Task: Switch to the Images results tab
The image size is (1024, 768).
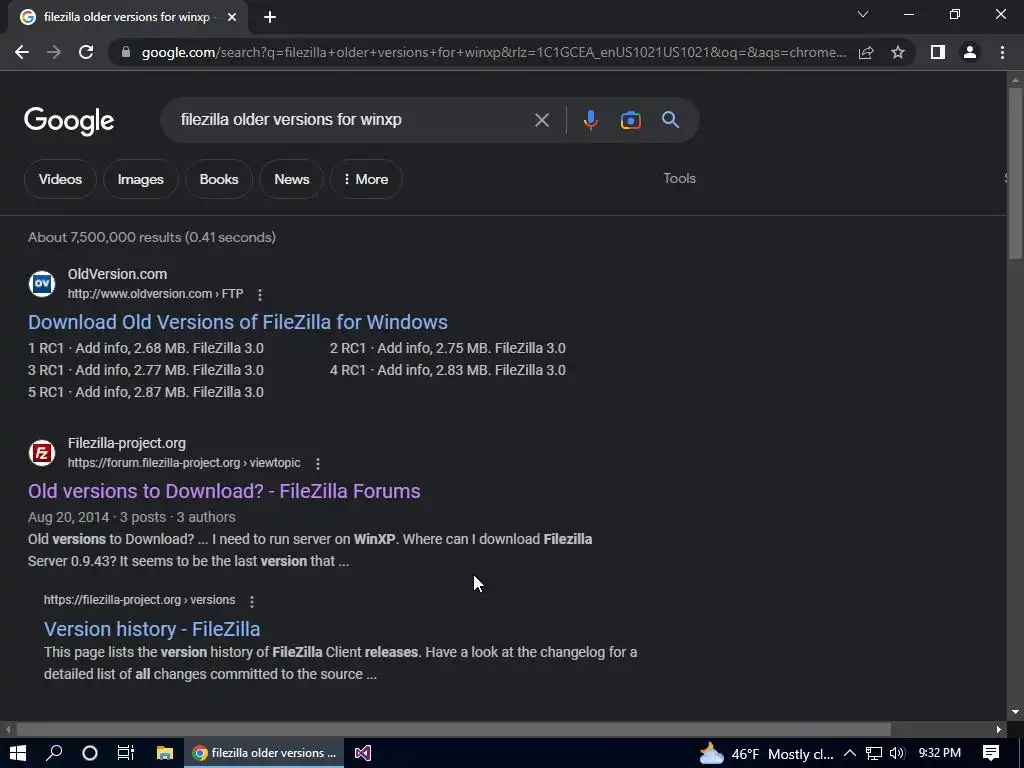Action: tap(140, 179)
